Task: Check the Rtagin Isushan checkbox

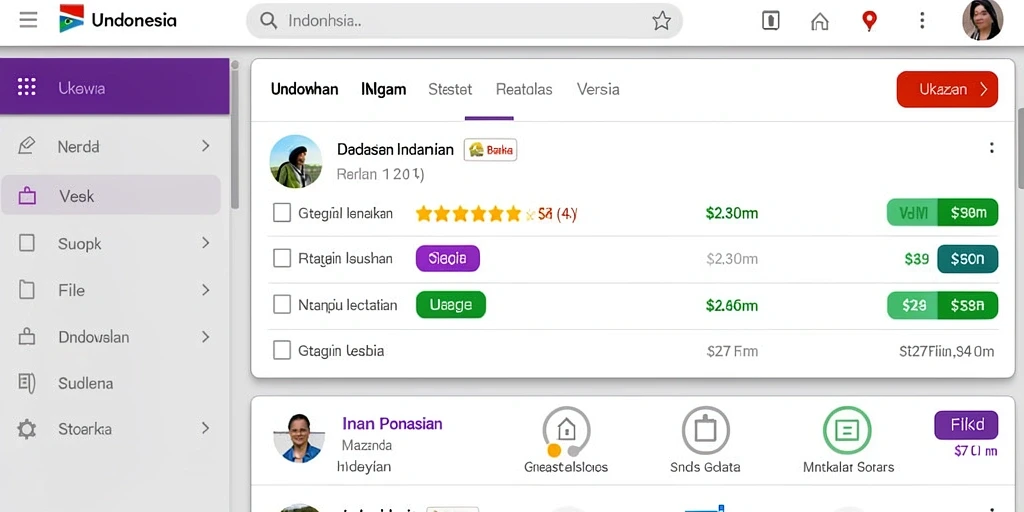Action: point(281,259)
